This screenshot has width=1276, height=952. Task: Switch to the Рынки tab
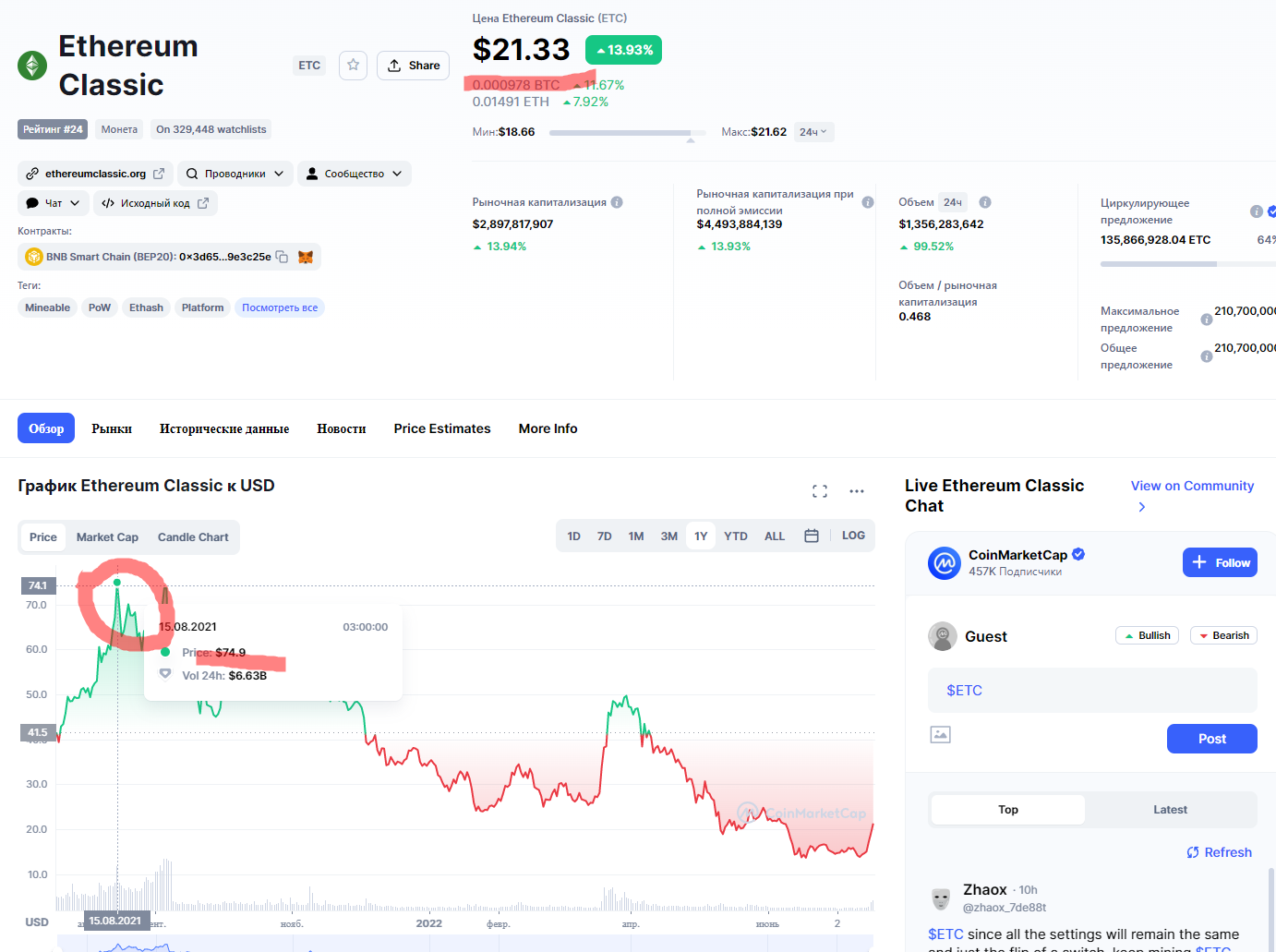(x=112, y=428)
